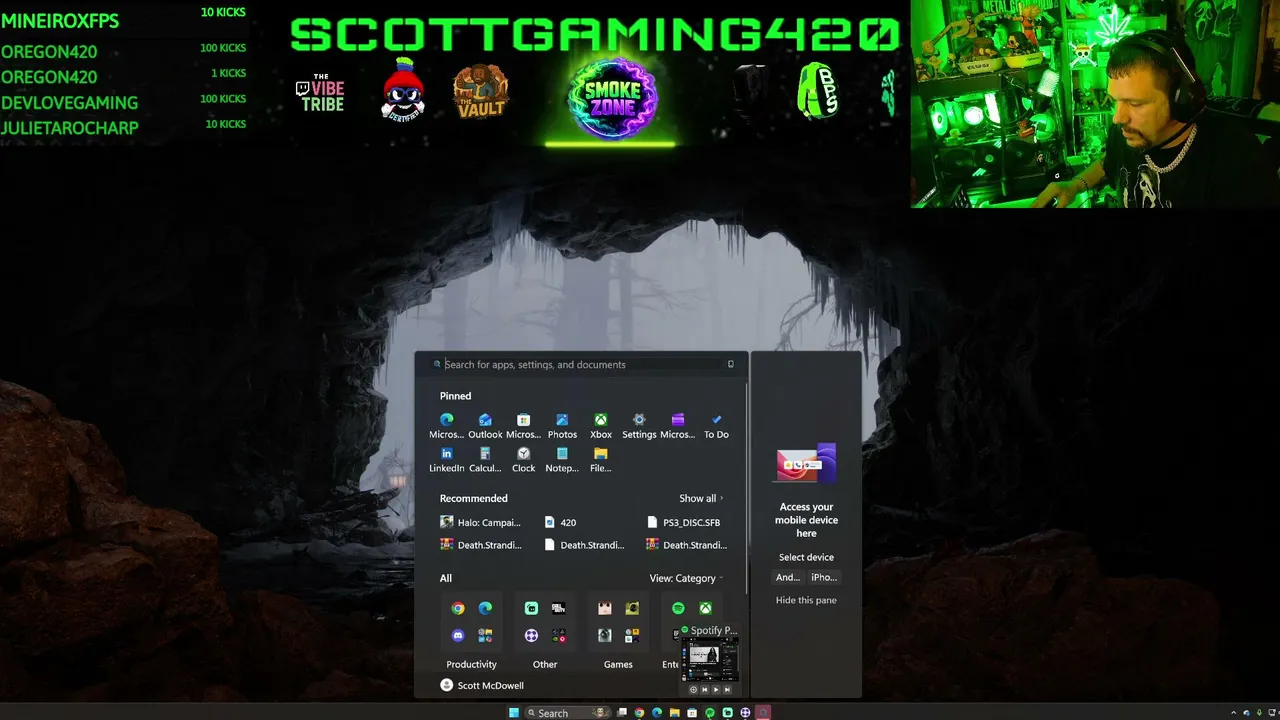Open Chrome in the Productivity category
The image size is (1280, 720).
coord(458,608)
